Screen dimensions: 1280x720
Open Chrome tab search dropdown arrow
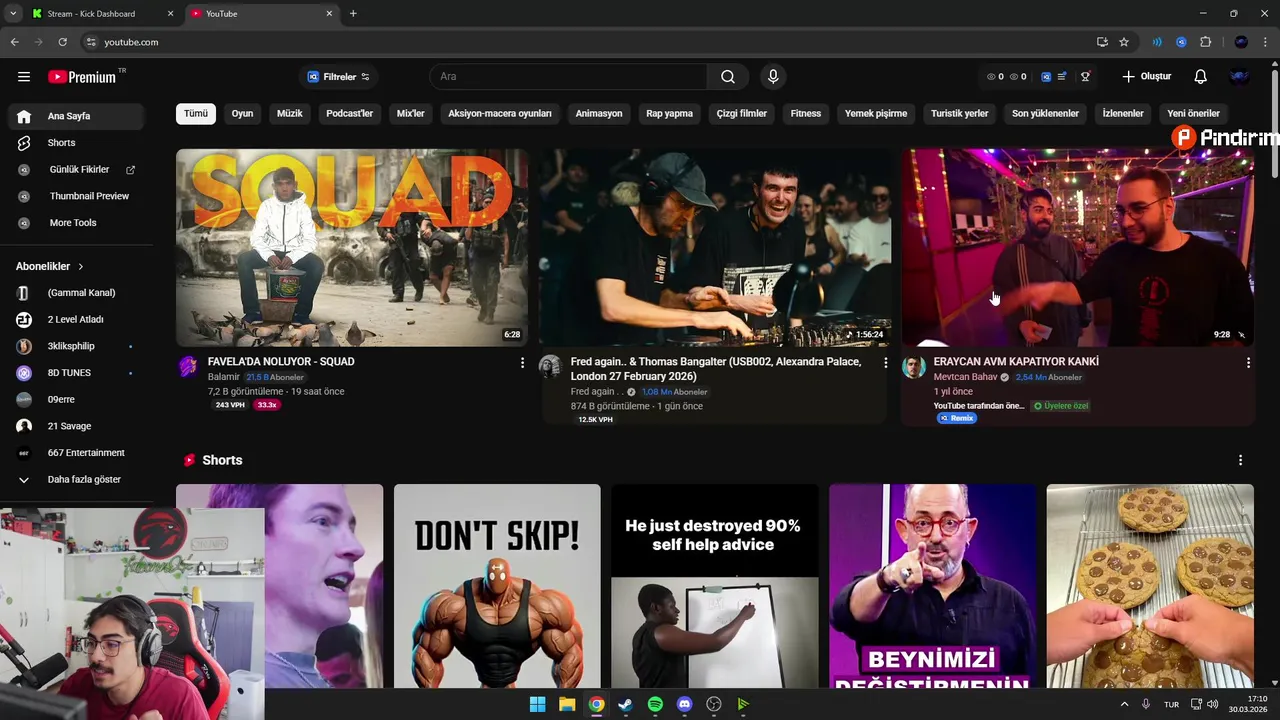13,14
